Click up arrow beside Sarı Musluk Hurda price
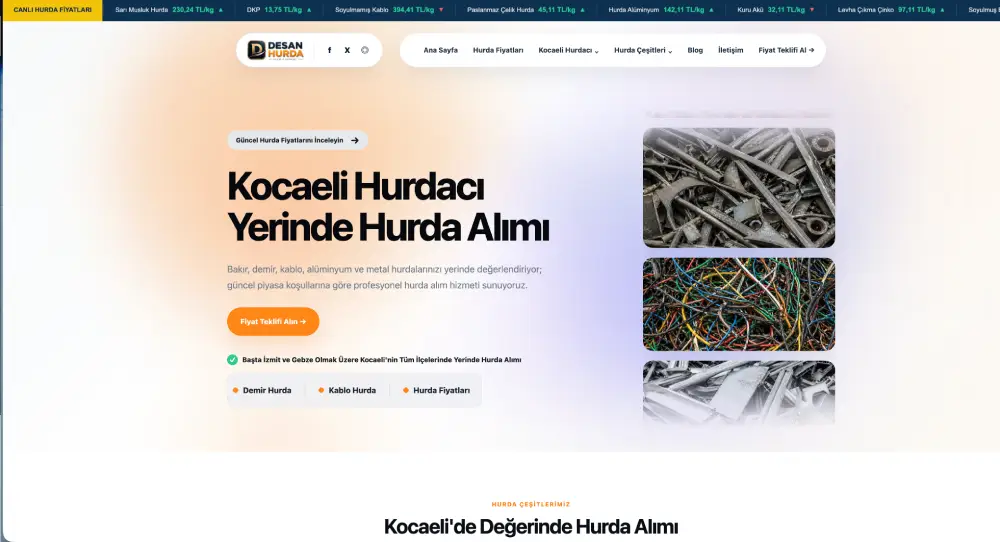1000x542 pixels. (x=221, y=10)
